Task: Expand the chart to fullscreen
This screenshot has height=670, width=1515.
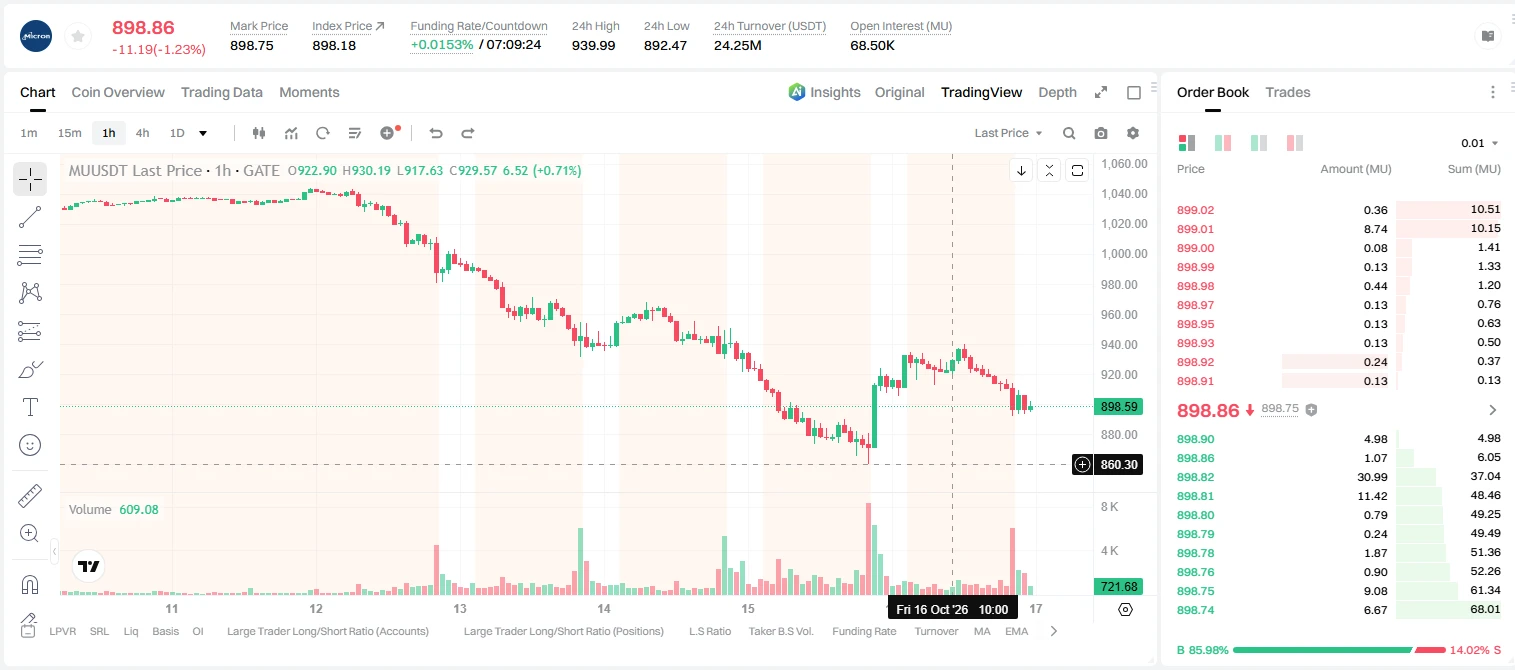Action: 1101,92
